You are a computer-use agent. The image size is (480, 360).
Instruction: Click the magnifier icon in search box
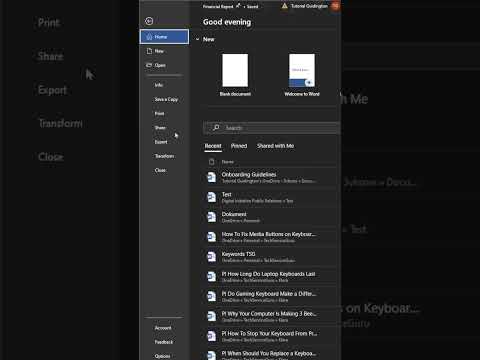(x=216, y=127)
